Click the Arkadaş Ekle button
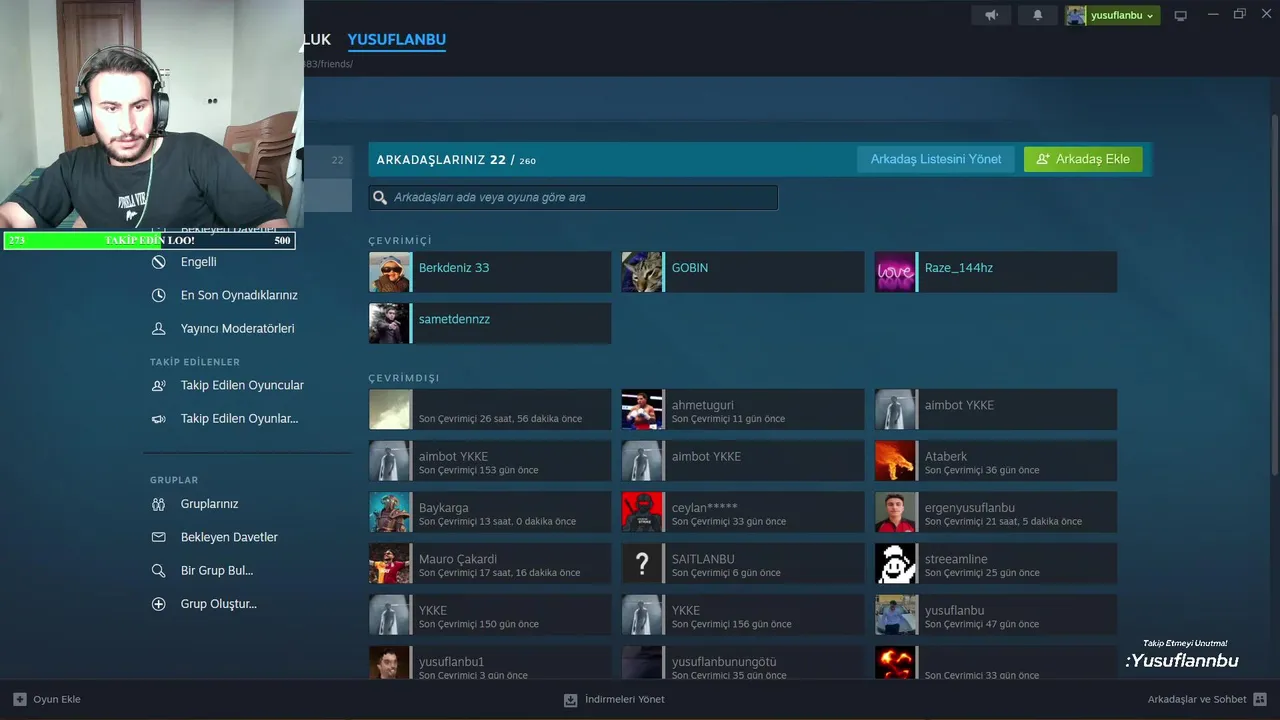 click(1083, 159)
